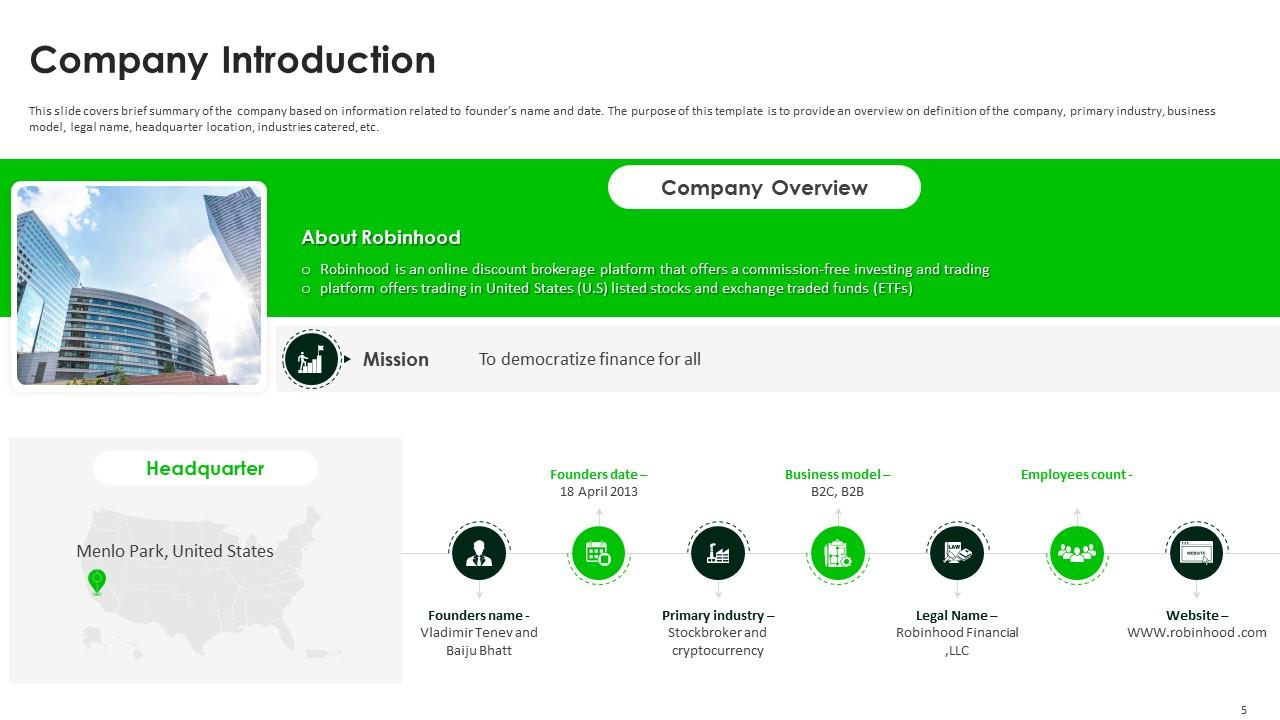Select the slide description paragraph
The image size is (1280, 720).
coord(622,119)
